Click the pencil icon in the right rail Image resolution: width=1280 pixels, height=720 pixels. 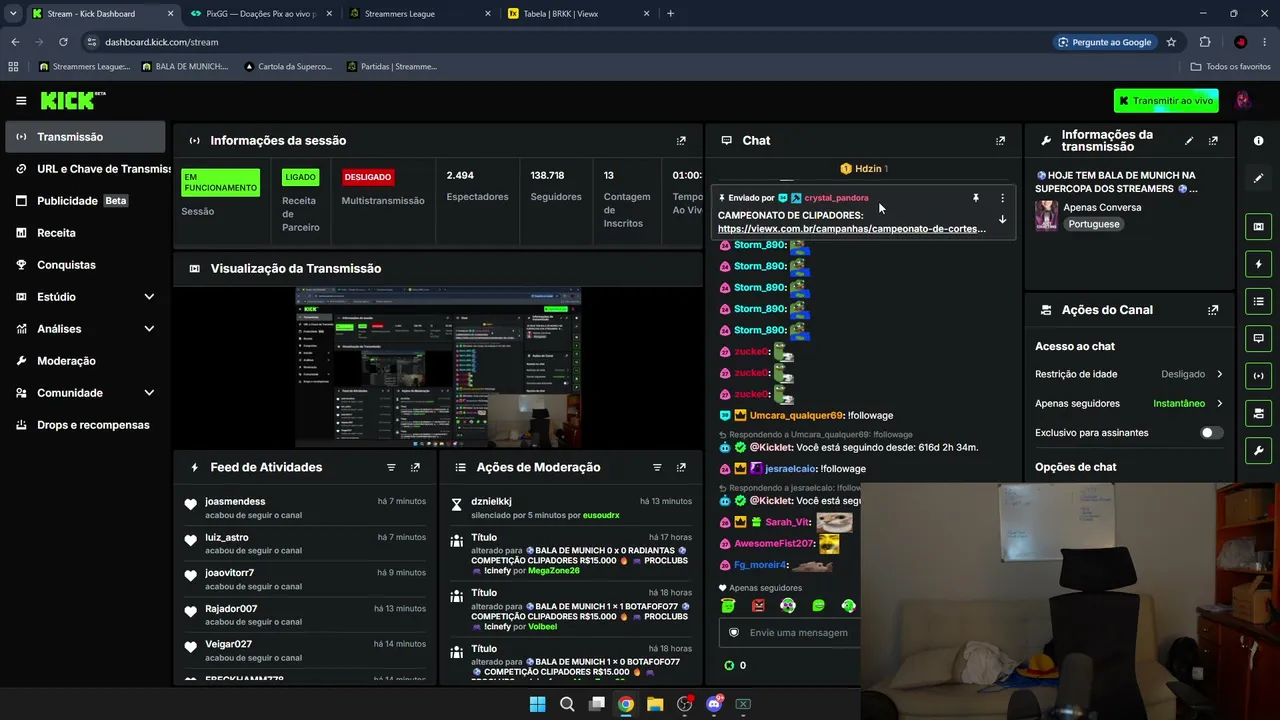tap(1258, 178)
